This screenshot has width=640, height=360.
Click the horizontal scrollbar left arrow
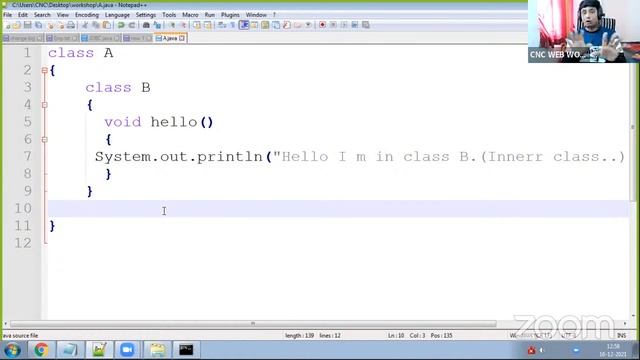(x=5, y=324)
